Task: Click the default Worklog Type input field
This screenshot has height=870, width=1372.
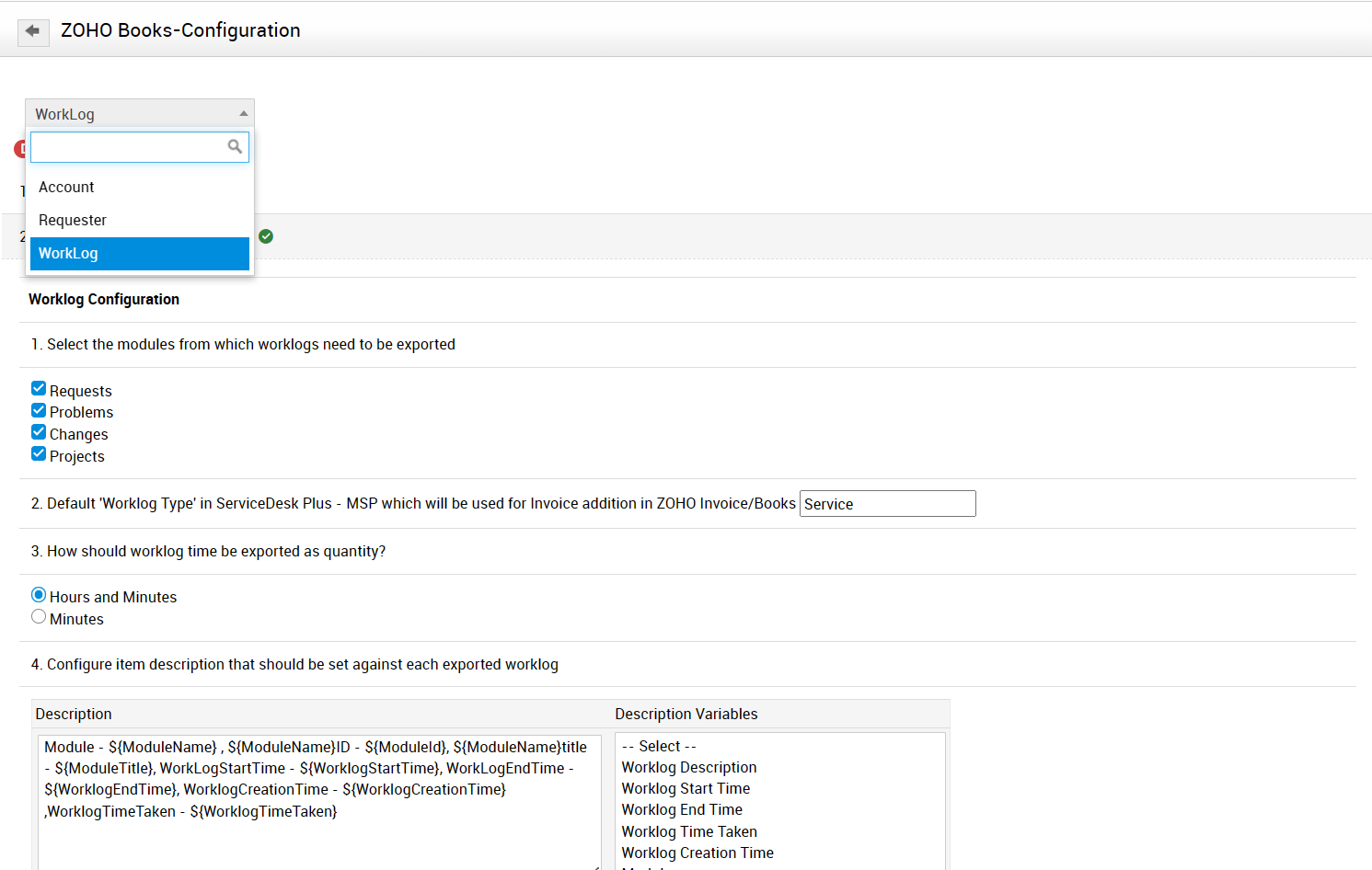Action: pos(887,504)
